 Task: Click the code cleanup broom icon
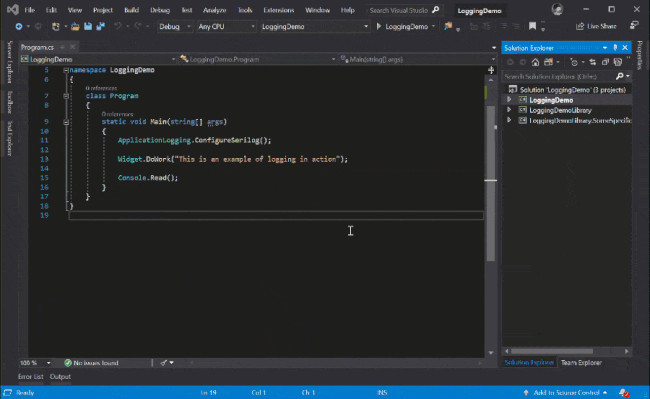click(x=164, y=363)
